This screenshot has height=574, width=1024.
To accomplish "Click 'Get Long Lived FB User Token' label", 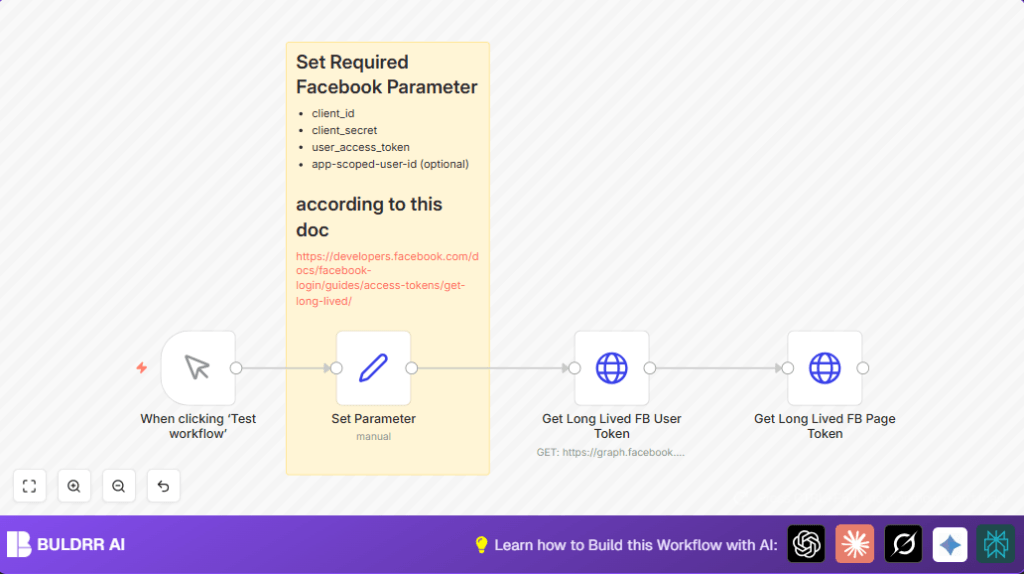I will (x=612, y=426).
